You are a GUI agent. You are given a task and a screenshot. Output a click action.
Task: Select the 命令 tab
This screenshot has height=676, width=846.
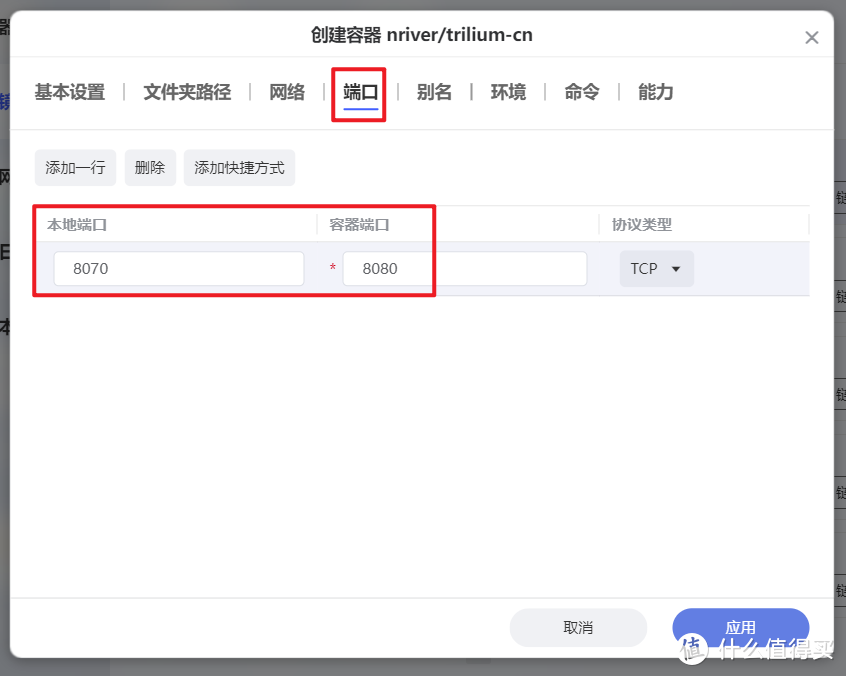pyautogui.click(x=581, y=92)
